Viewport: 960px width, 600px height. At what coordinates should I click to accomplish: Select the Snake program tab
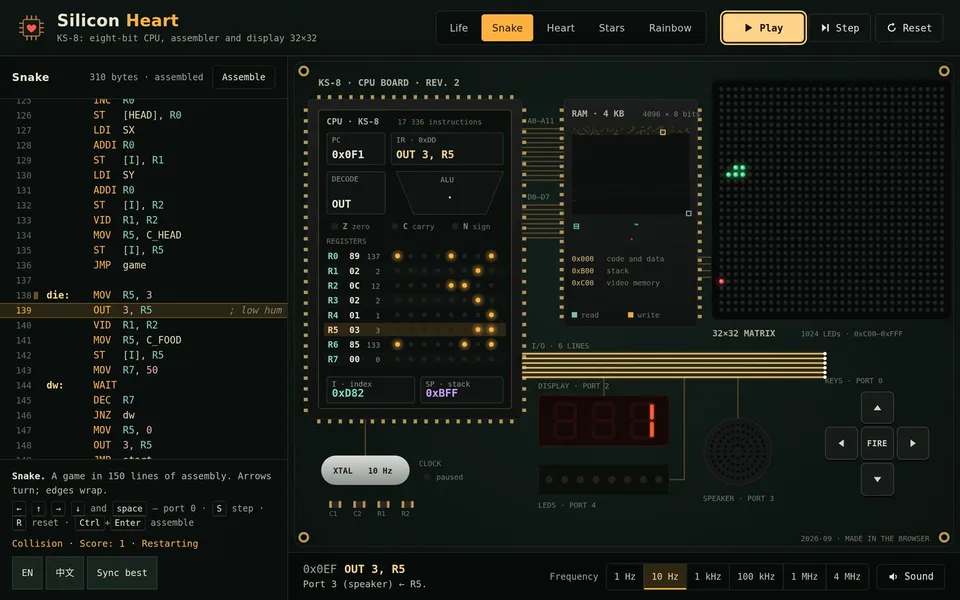[507, 28]
